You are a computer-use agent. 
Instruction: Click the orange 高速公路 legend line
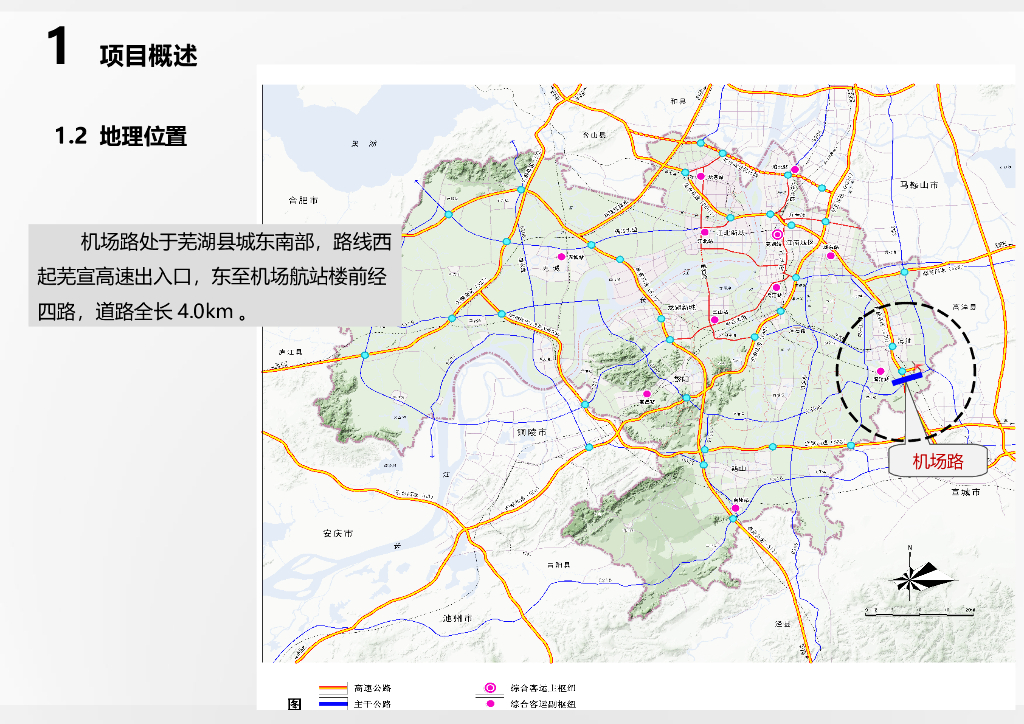coord(331,688)
